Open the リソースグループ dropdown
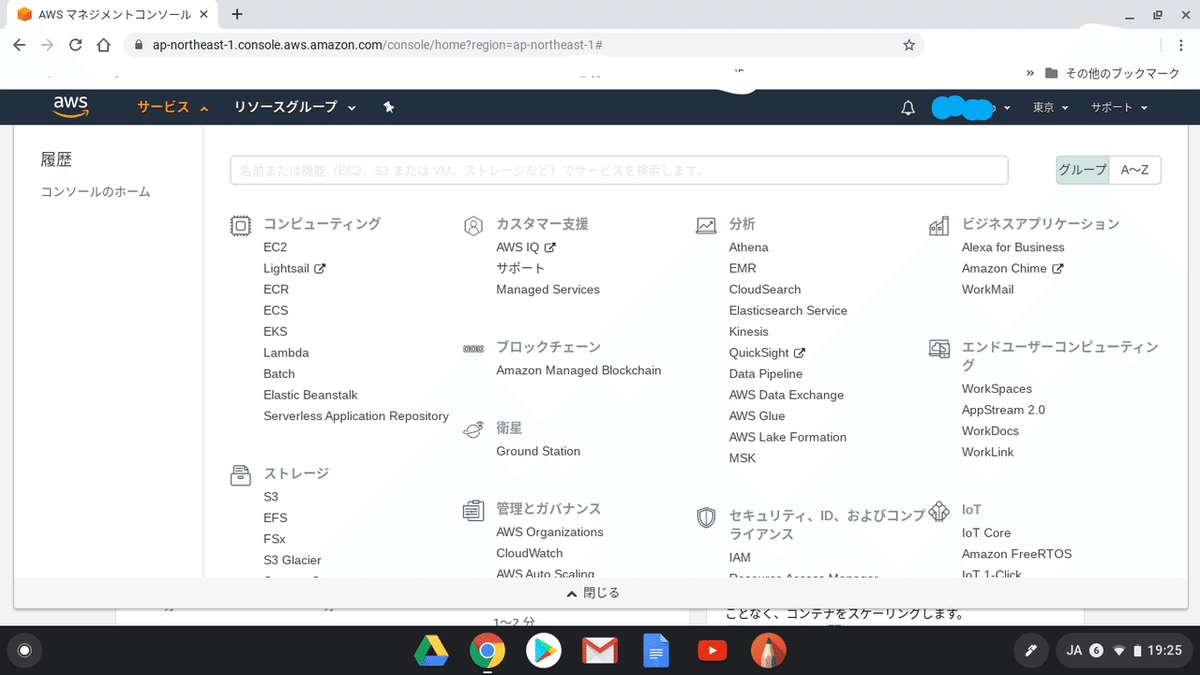Screen dimensions: 1200x675 (x=295, y=107)
